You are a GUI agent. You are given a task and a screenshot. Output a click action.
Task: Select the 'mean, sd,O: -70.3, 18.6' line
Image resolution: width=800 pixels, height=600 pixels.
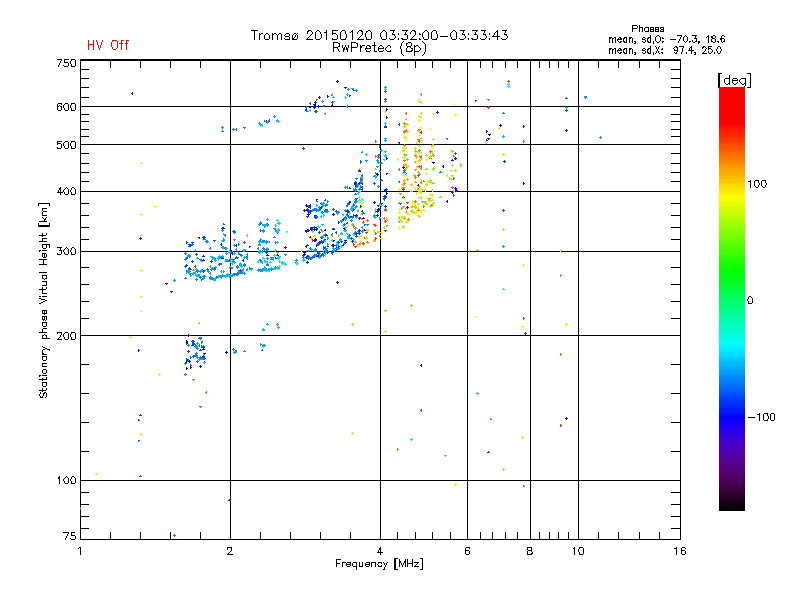click(x=666, y=39)
